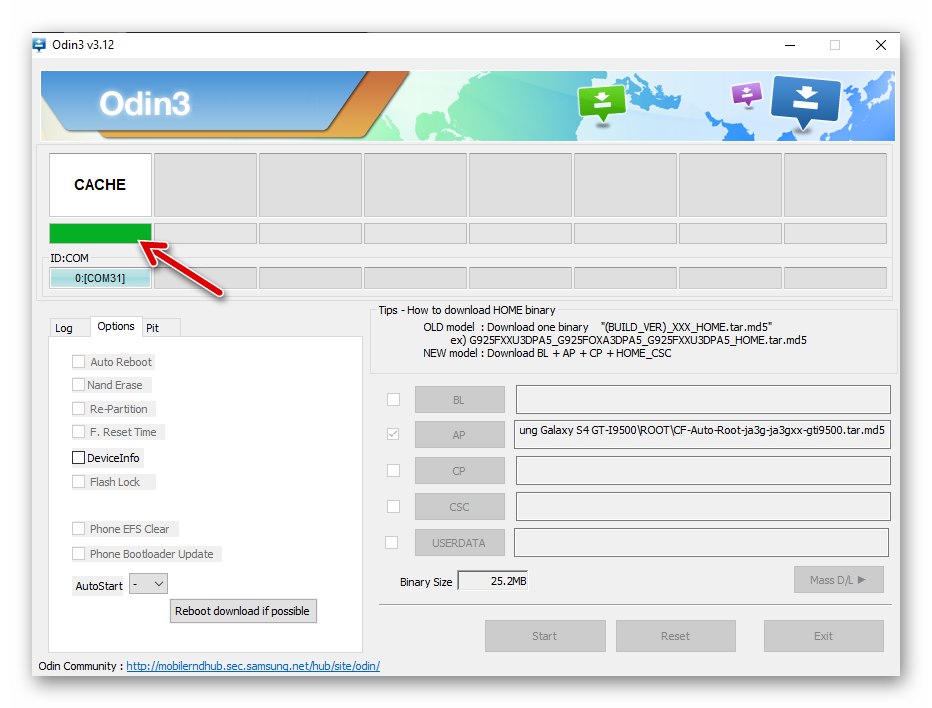Click the Binary Size value field
The height and width of the screenshot is (708, 932).
[493, 581]
